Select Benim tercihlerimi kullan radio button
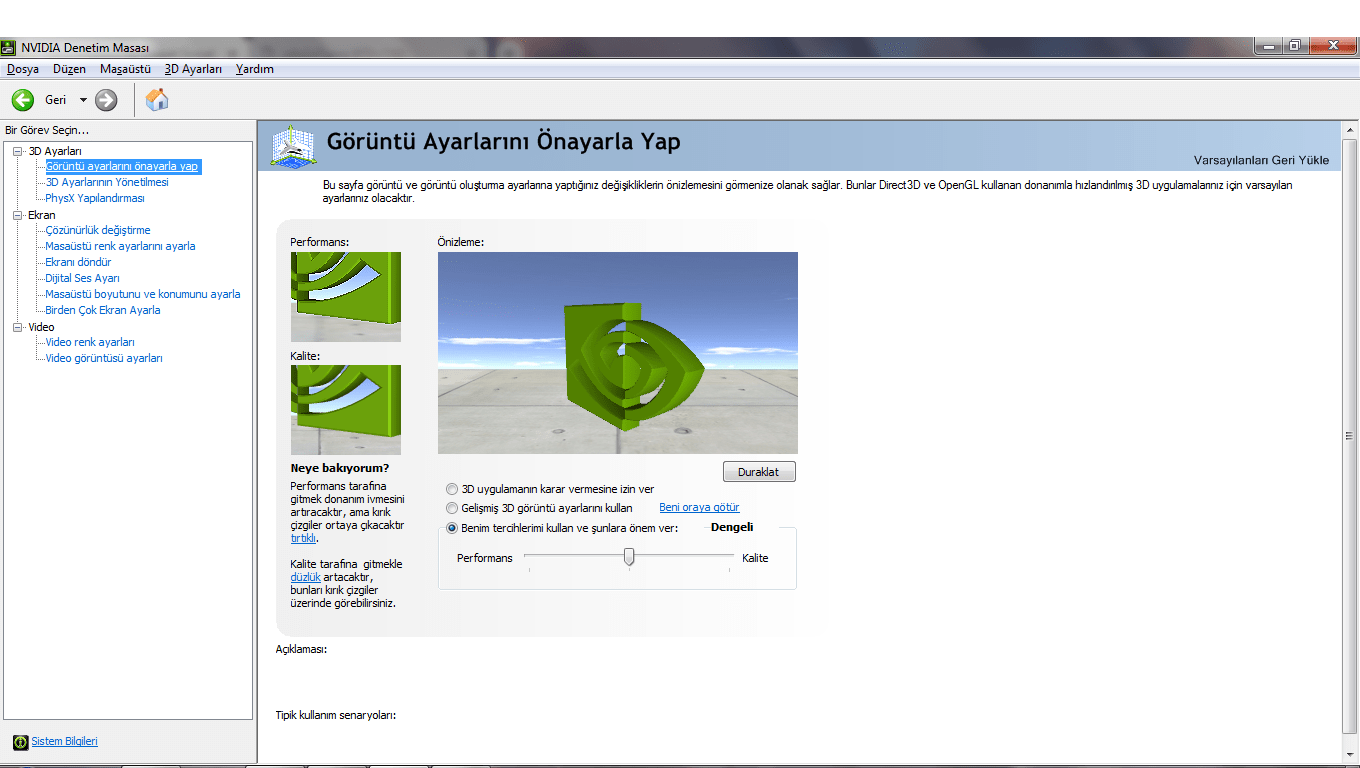 tap(452, 528)
